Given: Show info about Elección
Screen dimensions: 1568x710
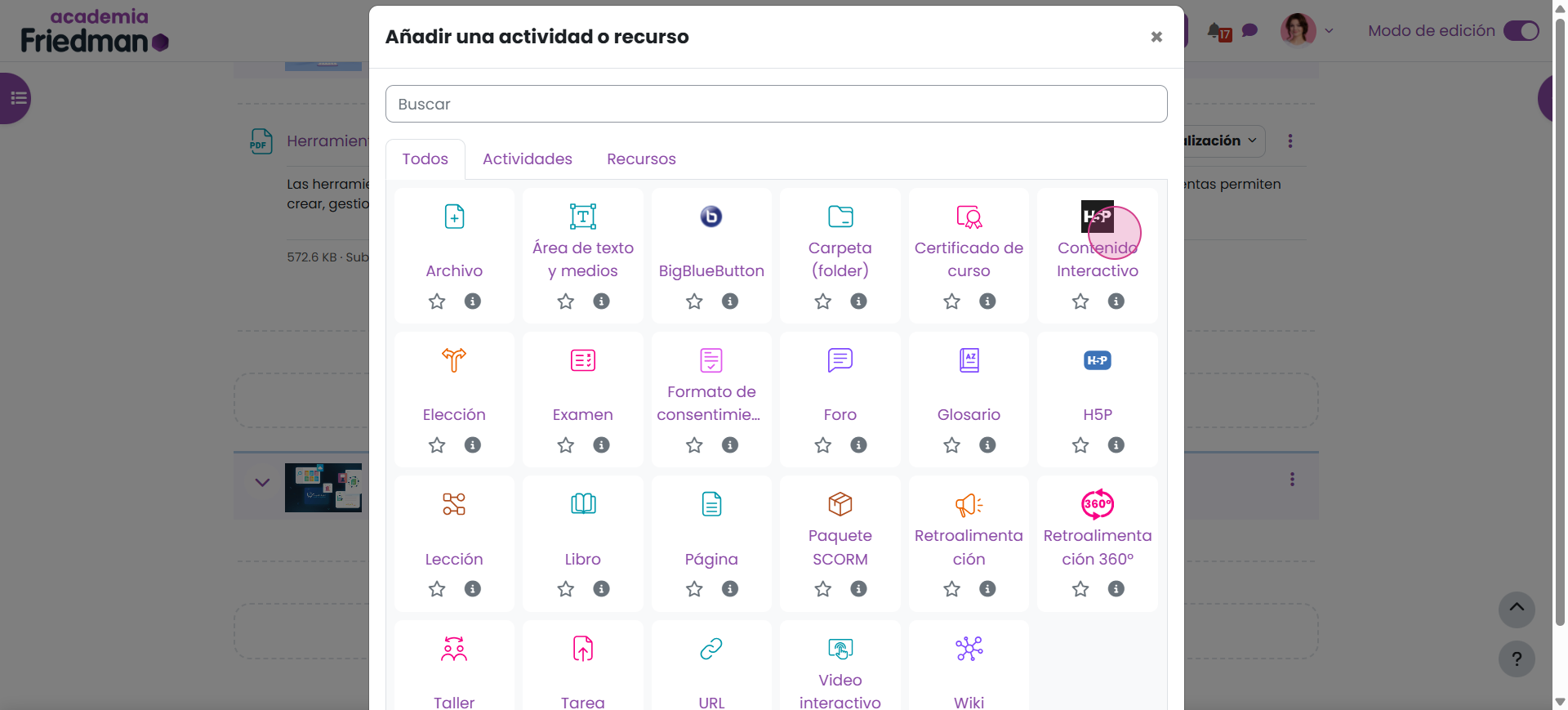Looking at the screenshot, I should coord(472,445).
